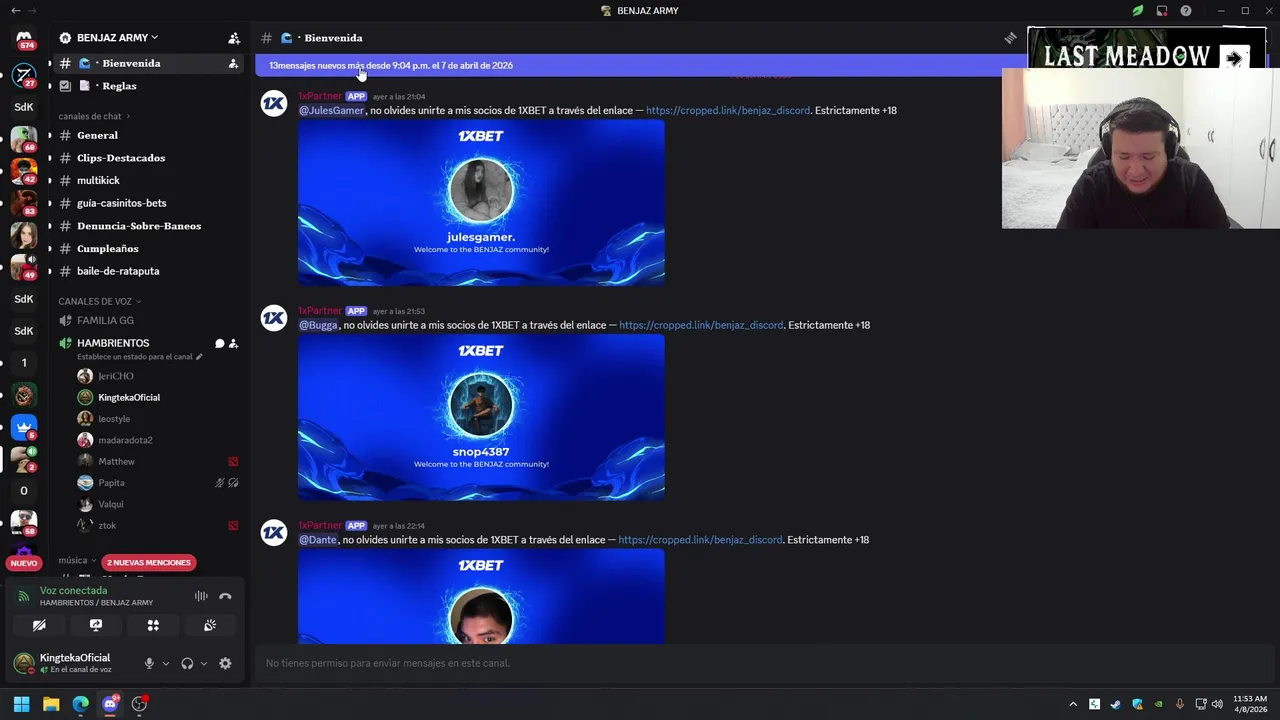Collapse the CANALES DE VOZ category

(x=100, y=301)
